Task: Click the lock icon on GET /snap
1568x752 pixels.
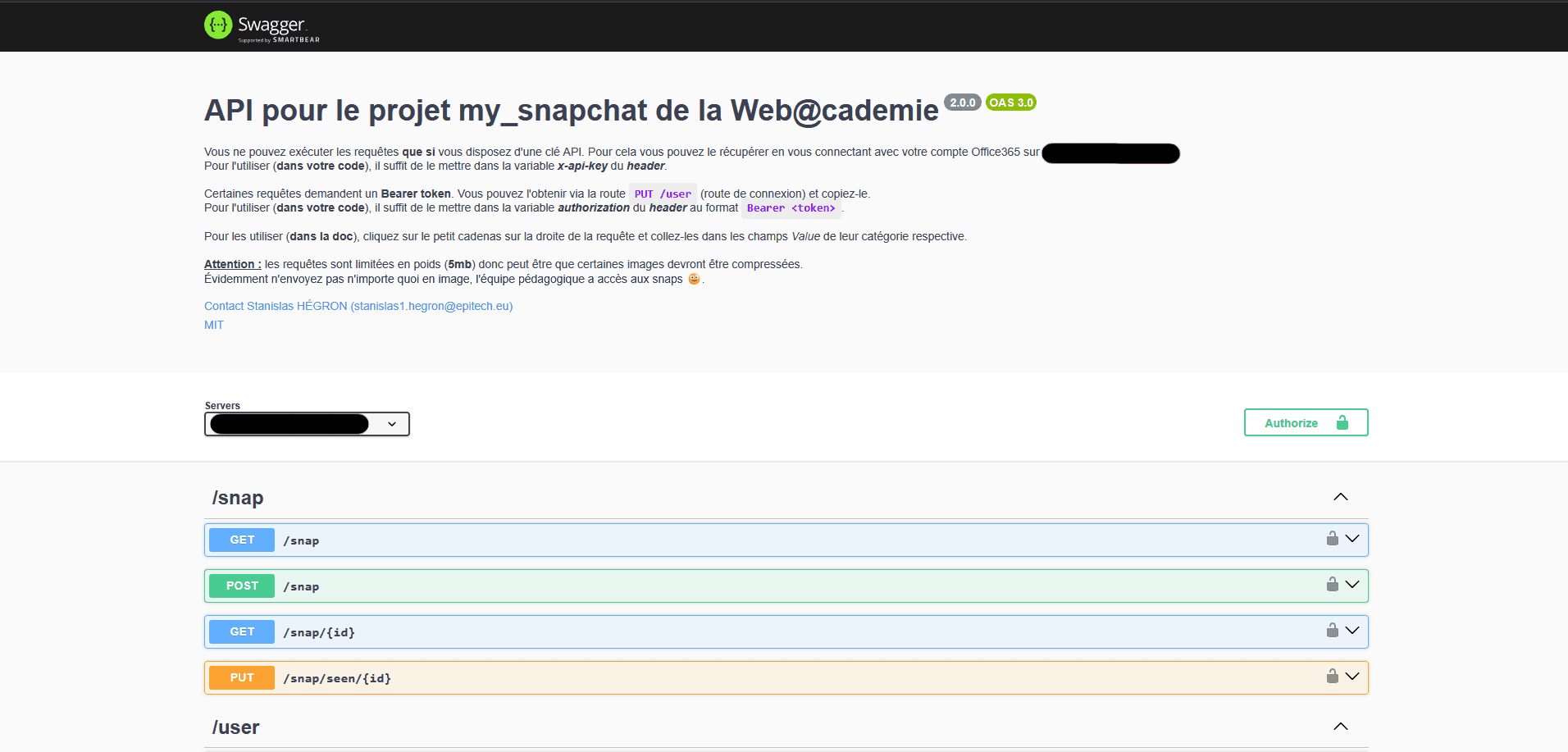Action: 1332,539
